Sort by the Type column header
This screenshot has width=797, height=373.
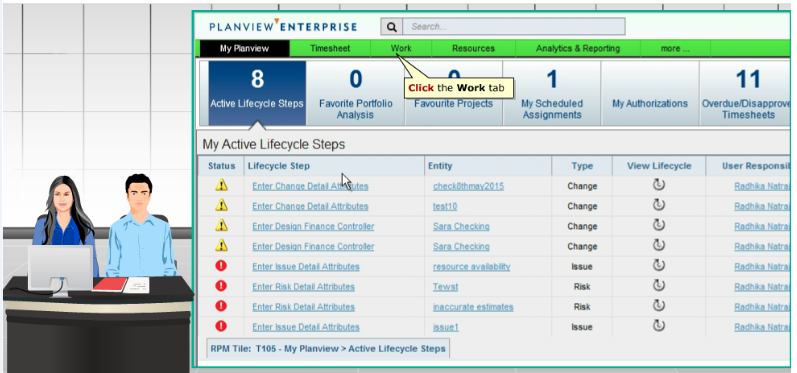(582, 166)
